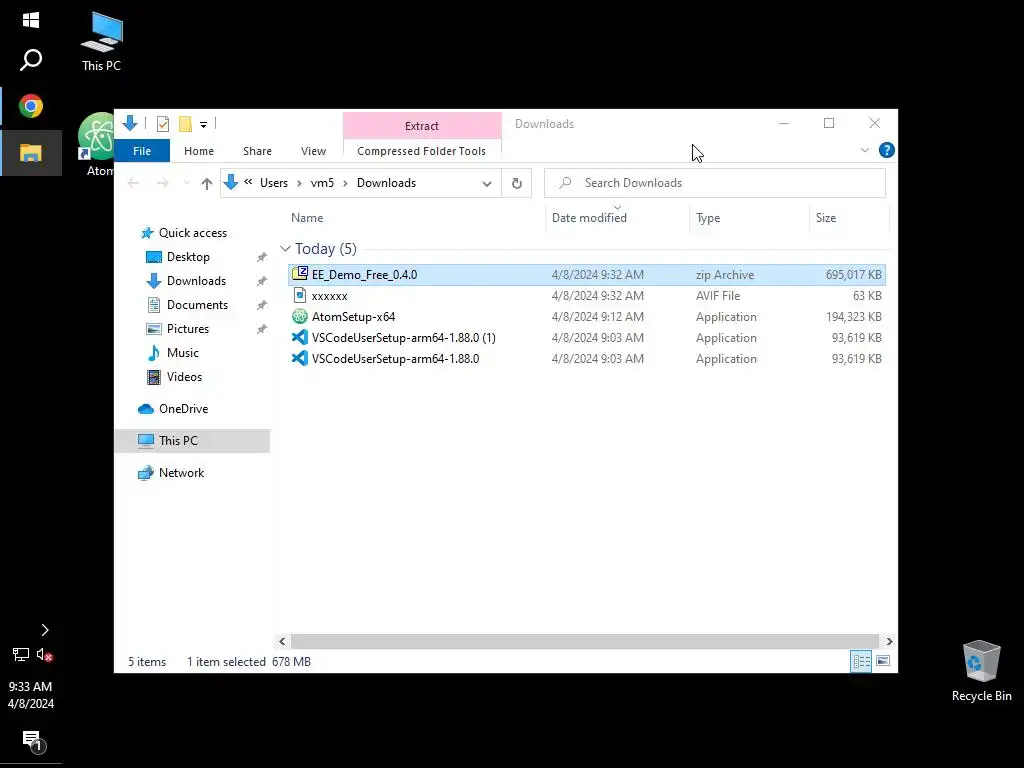Click the Properties quick access toolbar icon

pos(163,123)
